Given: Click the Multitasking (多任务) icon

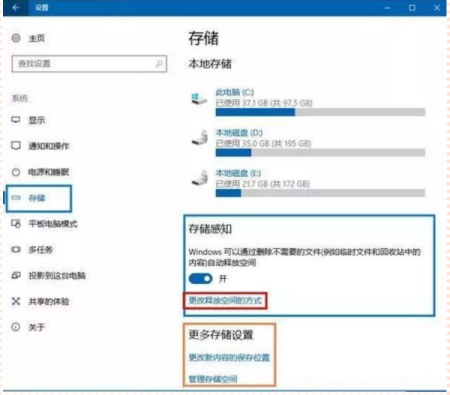Looking at the screenshot, I should 16,249.
